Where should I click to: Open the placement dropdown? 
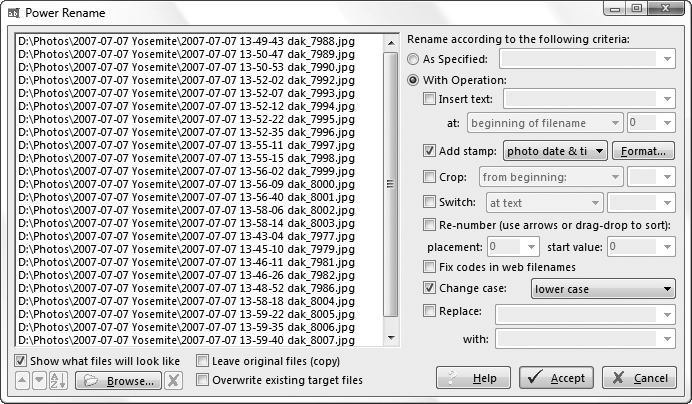tap(513, 246)
